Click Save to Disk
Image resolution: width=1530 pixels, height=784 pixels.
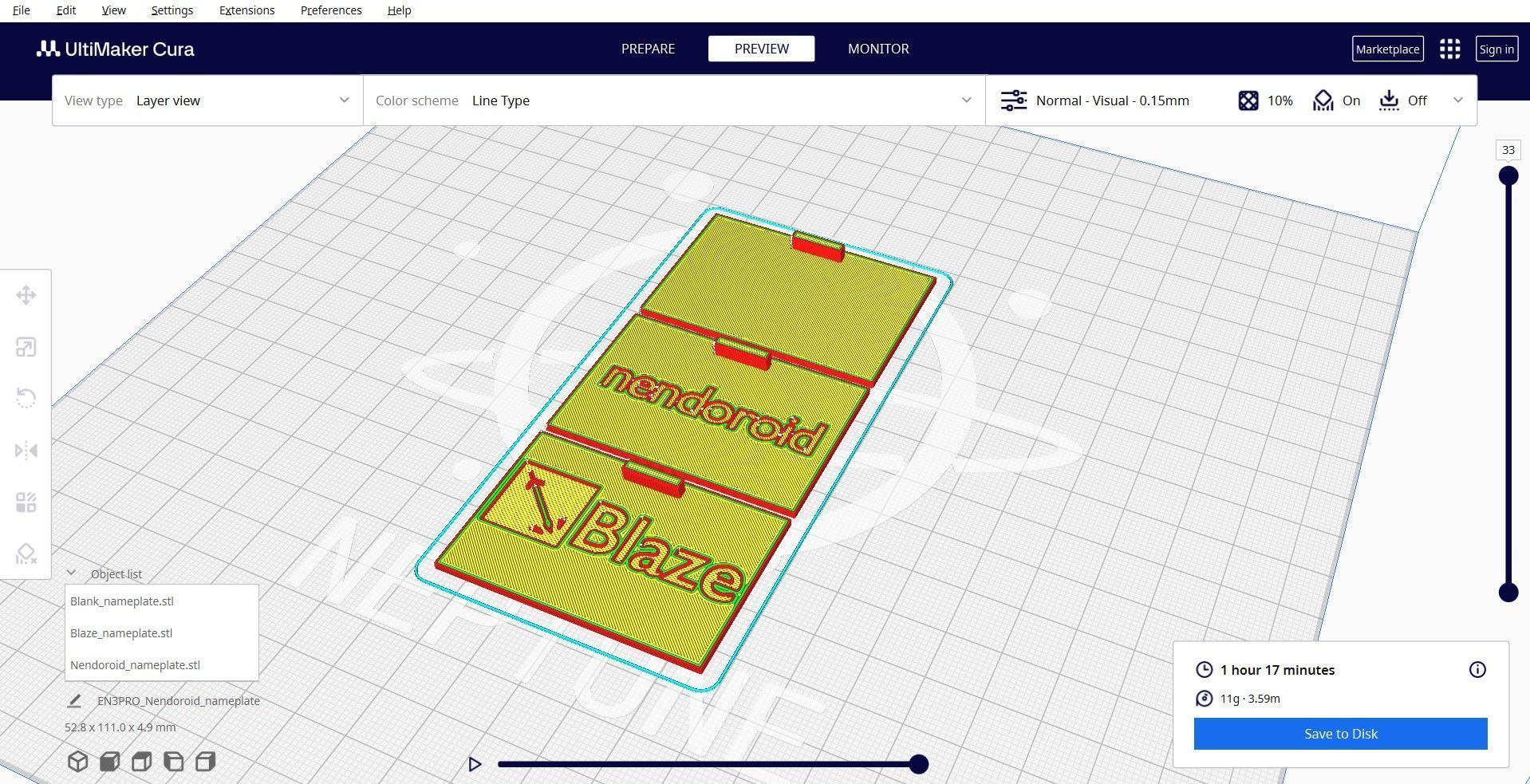(x=1340, y=734)
